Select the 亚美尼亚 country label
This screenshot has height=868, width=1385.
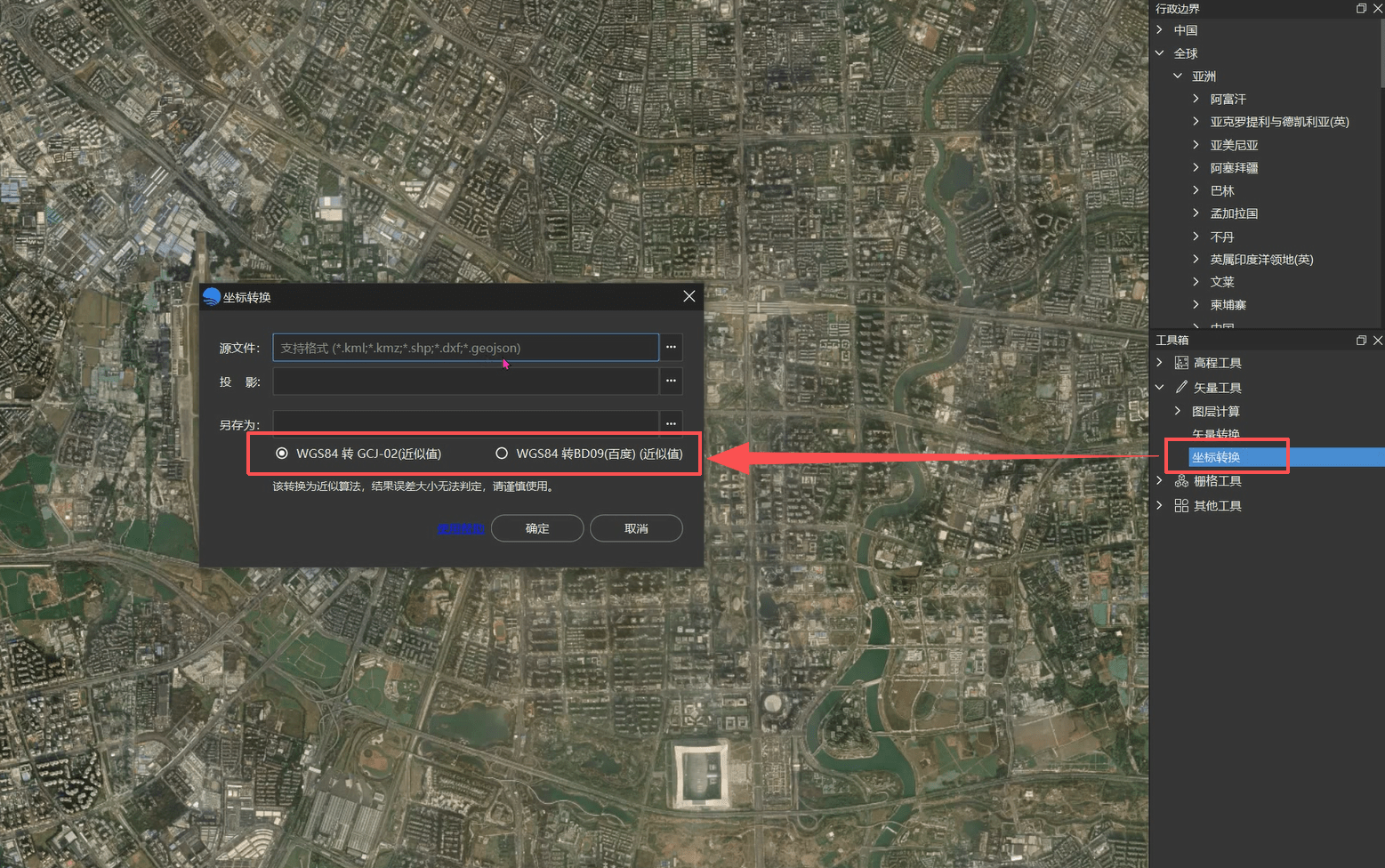coord(1235,145)
